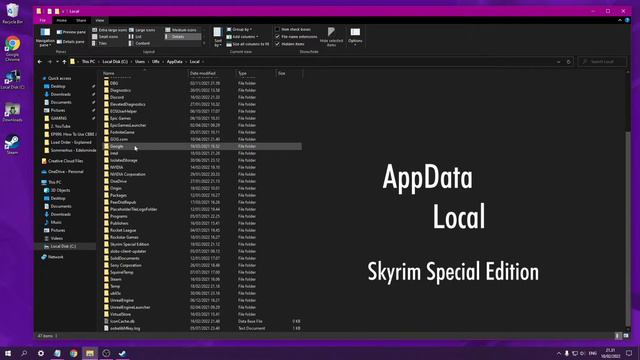Open Steam desktop shortcut
This screenshot has width=640, height=360.
pos(12,144)
